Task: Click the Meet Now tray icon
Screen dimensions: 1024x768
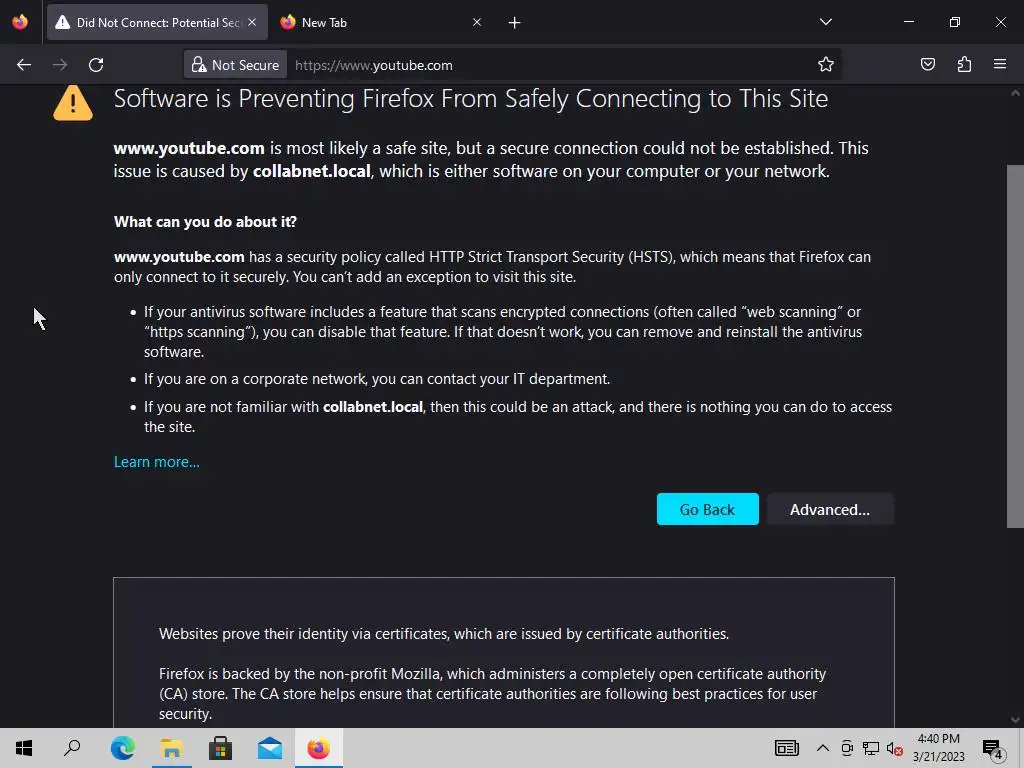Action: [x=847, y=748]
